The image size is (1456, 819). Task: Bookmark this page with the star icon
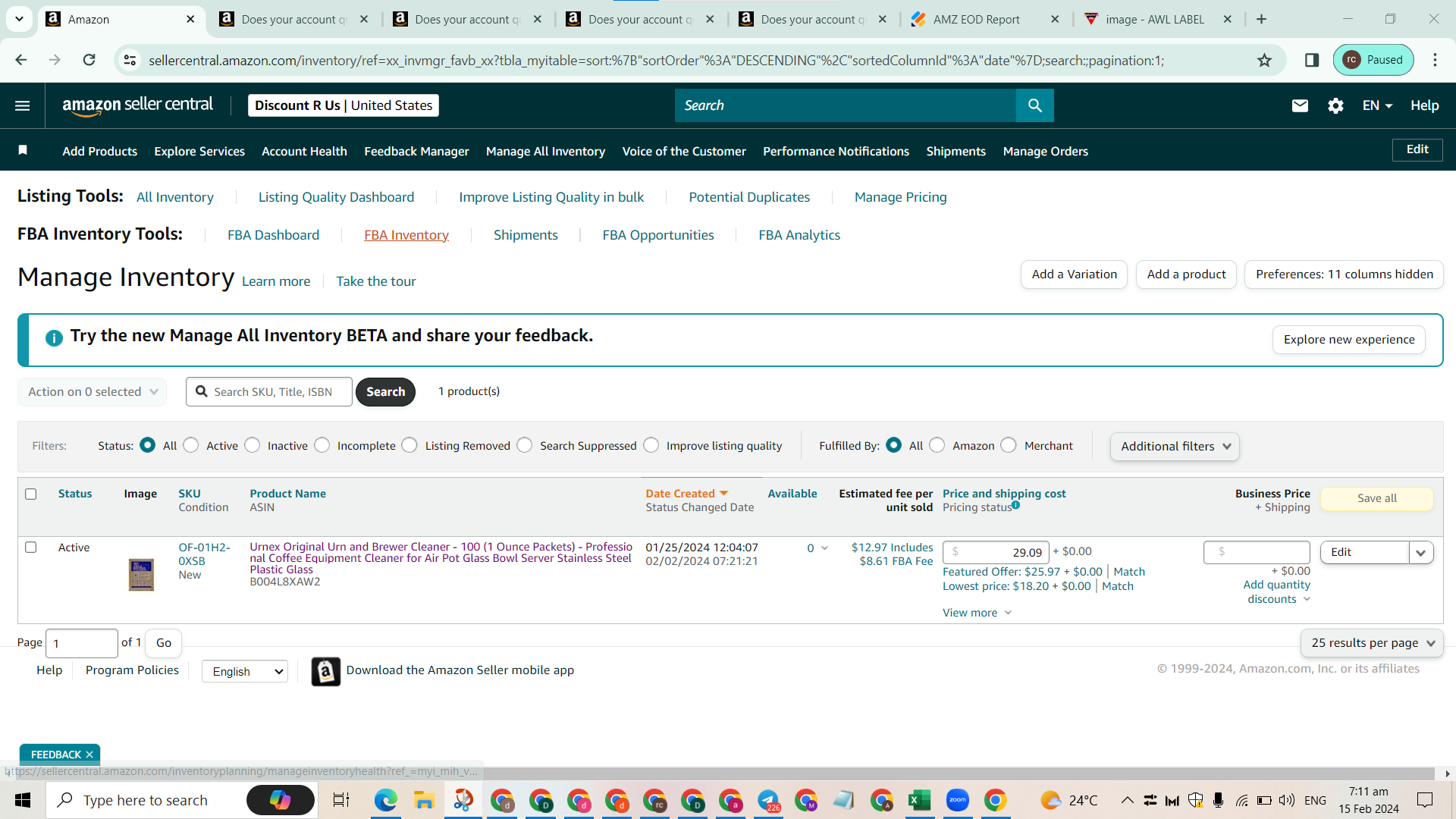(1264, 60)
